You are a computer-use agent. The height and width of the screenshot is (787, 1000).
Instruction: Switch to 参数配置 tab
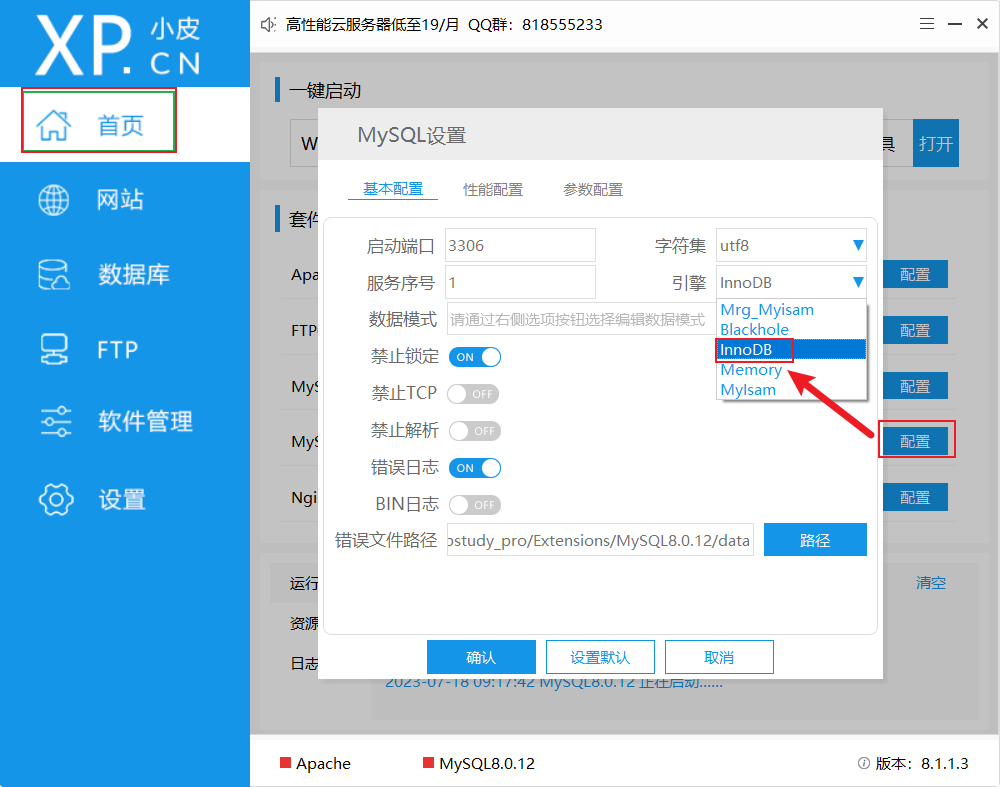coord(592,189)
